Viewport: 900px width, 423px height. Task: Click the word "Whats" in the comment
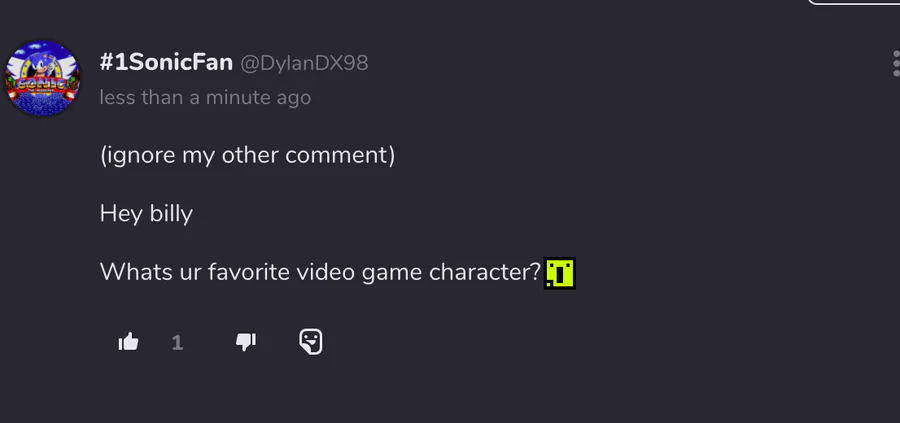click(130, 272)
